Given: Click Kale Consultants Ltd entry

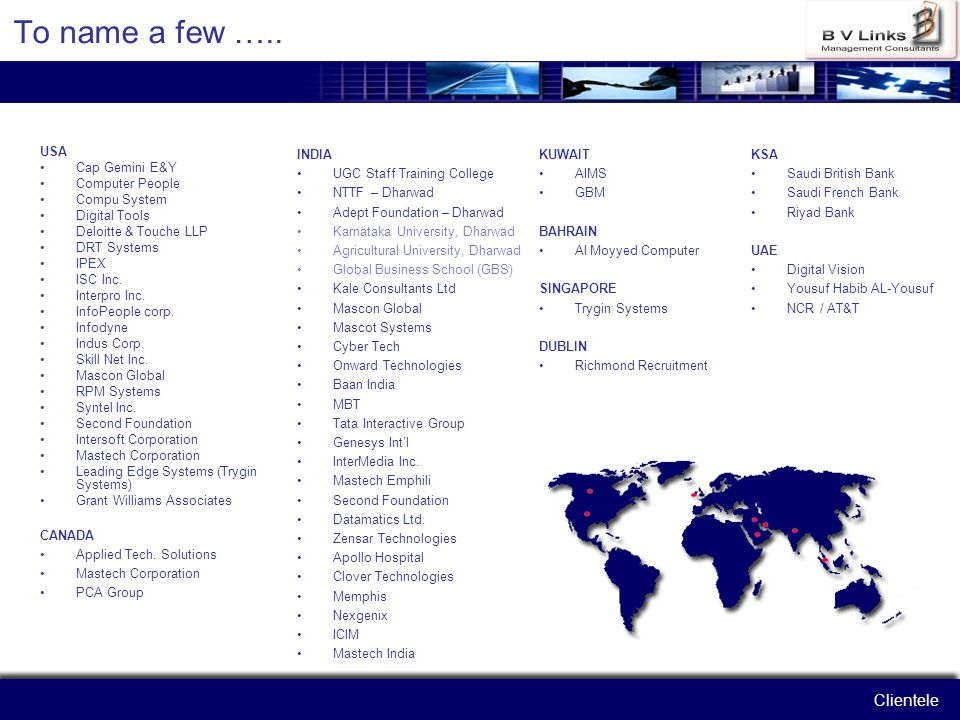Looking at the screenshot, I should (x=394, y=288).
